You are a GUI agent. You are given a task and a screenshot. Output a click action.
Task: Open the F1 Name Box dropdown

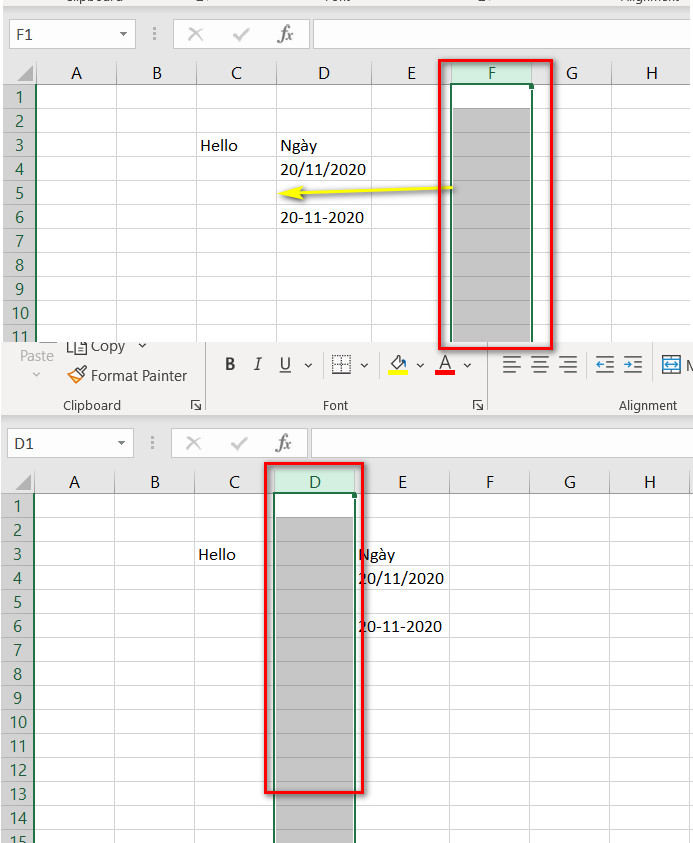coord(124,34)
